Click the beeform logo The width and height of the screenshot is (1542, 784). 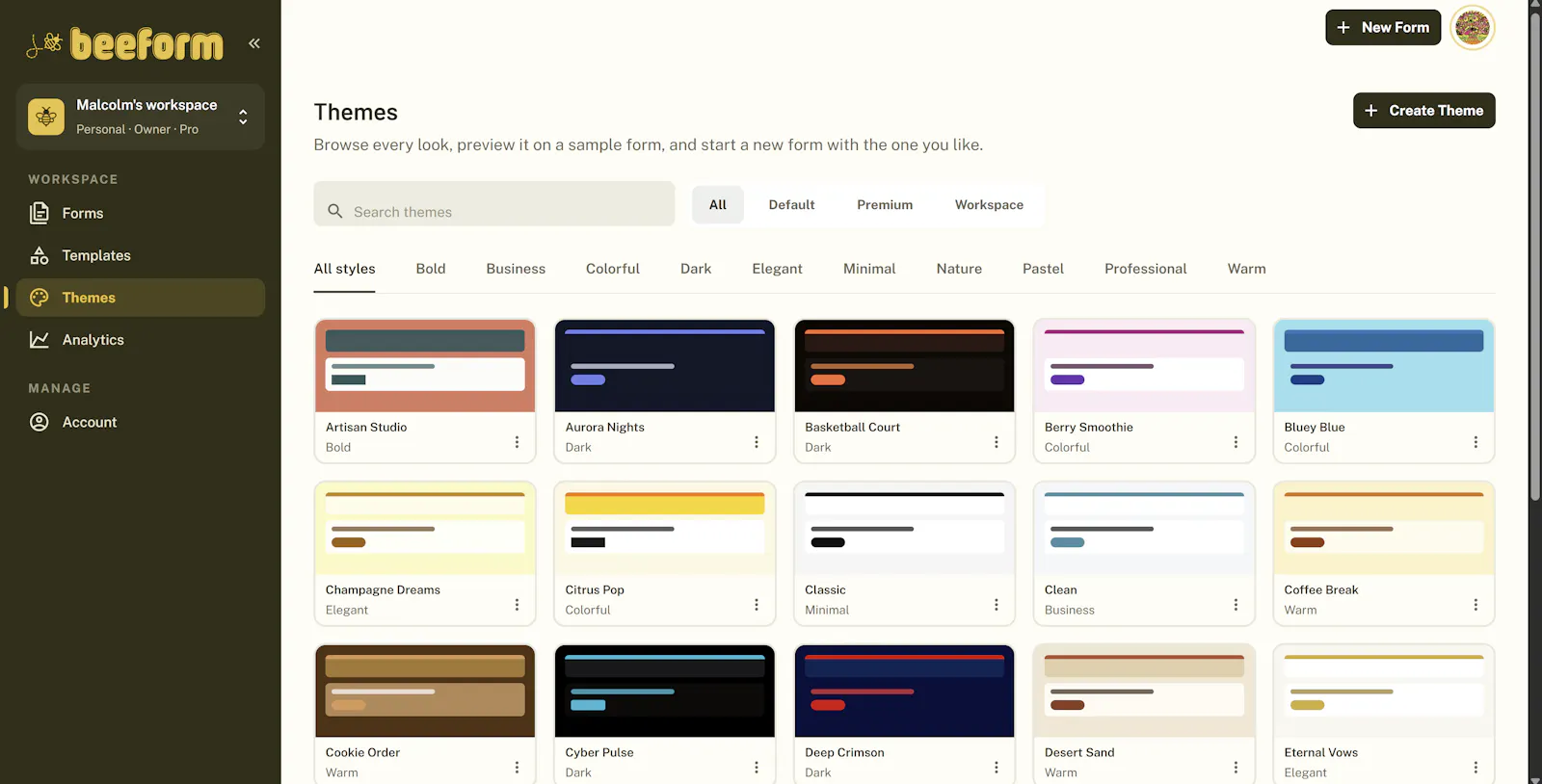125,43
